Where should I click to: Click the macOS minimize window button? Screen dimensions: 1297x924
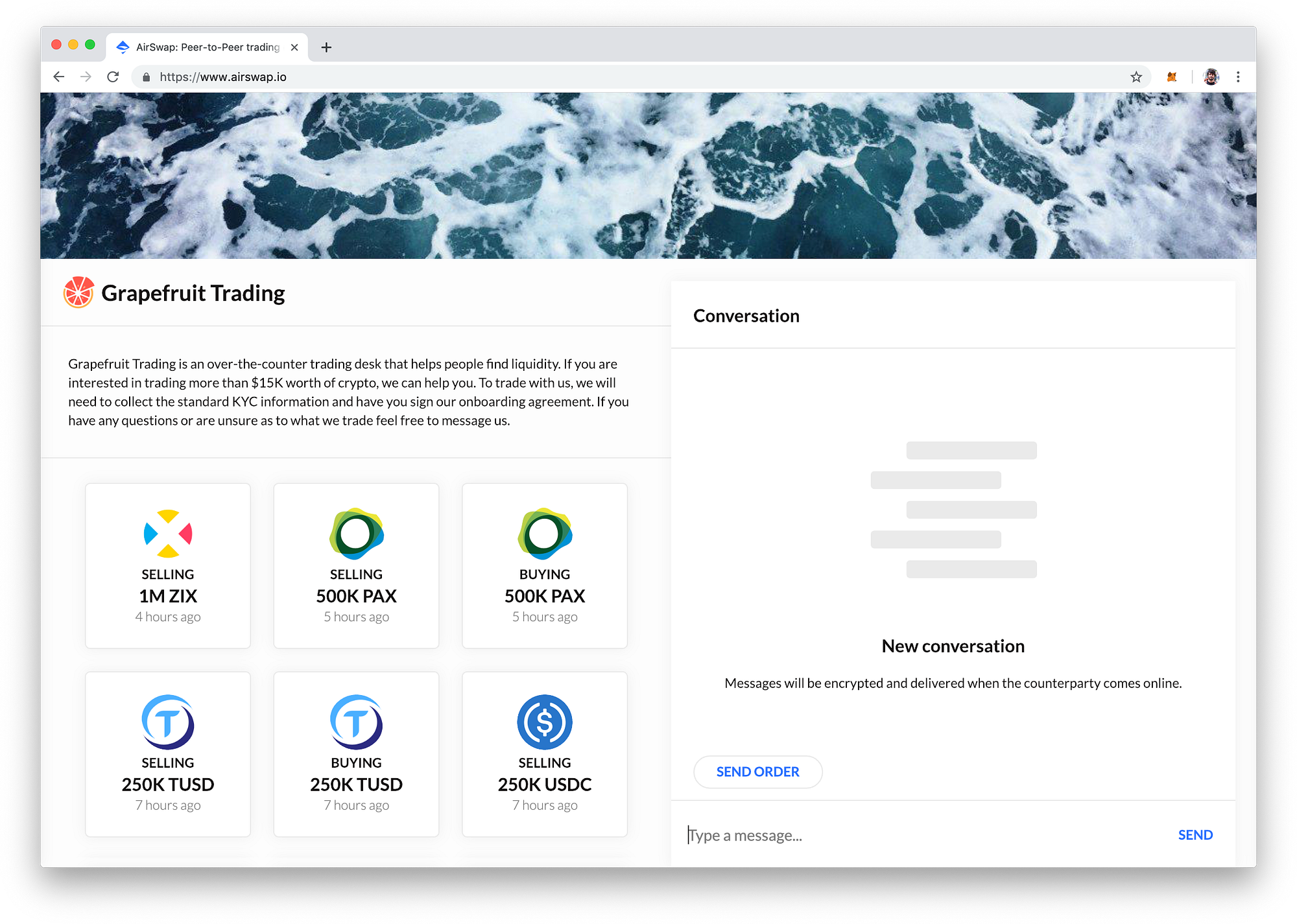pos(73,44)
